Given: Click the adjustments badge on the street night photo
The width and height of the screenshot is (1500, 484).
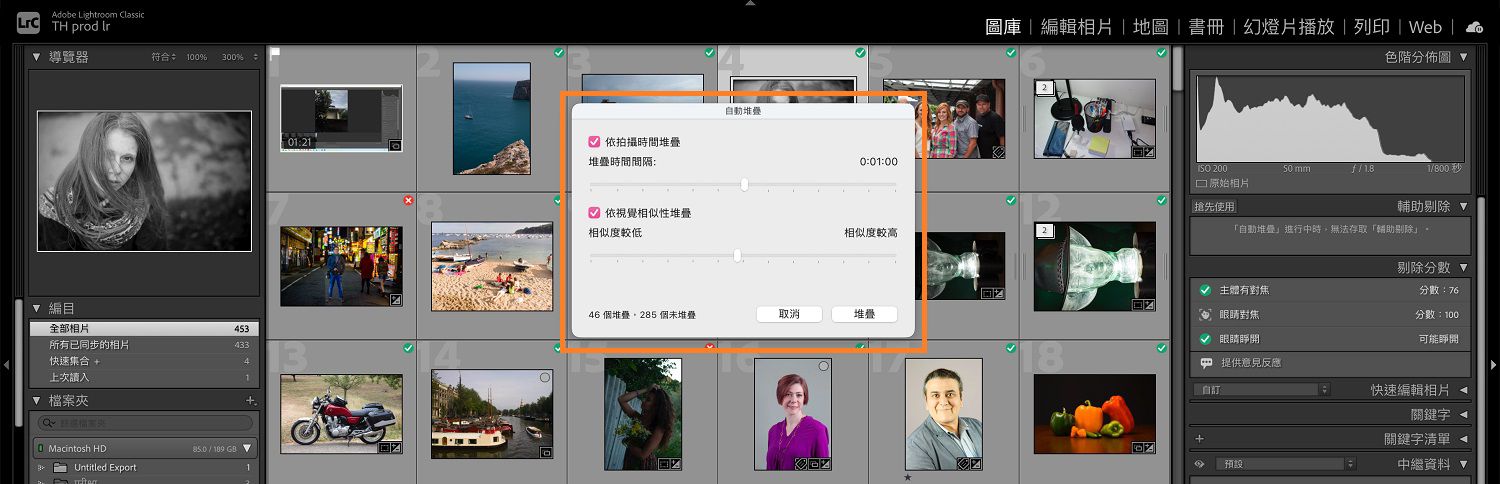Looking at the screenshot, I should point(396,299).
